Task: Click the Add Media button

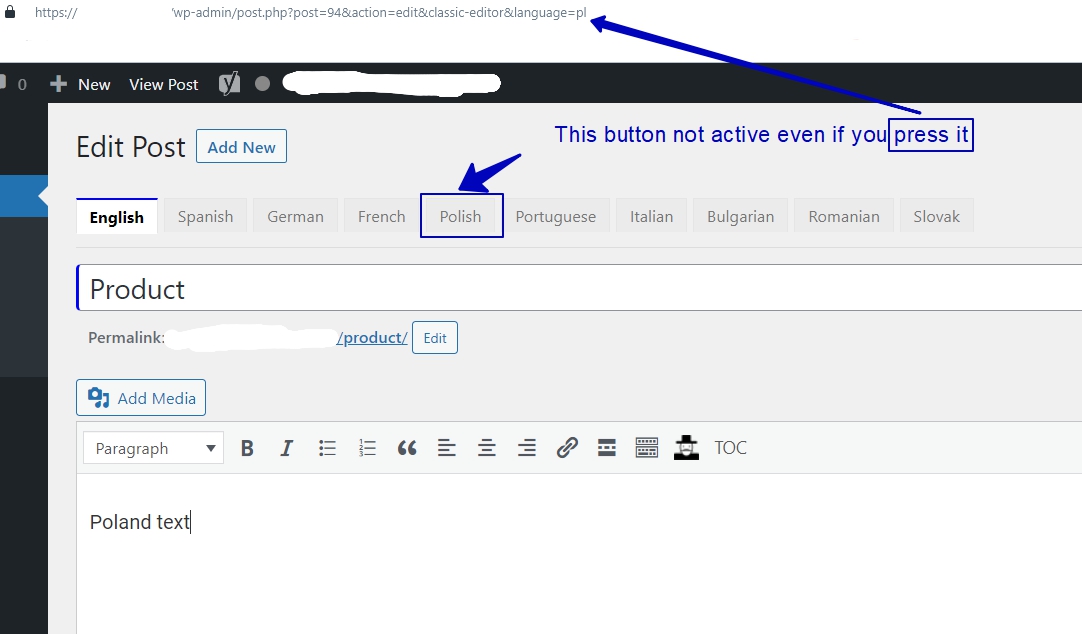Action: 141,398
